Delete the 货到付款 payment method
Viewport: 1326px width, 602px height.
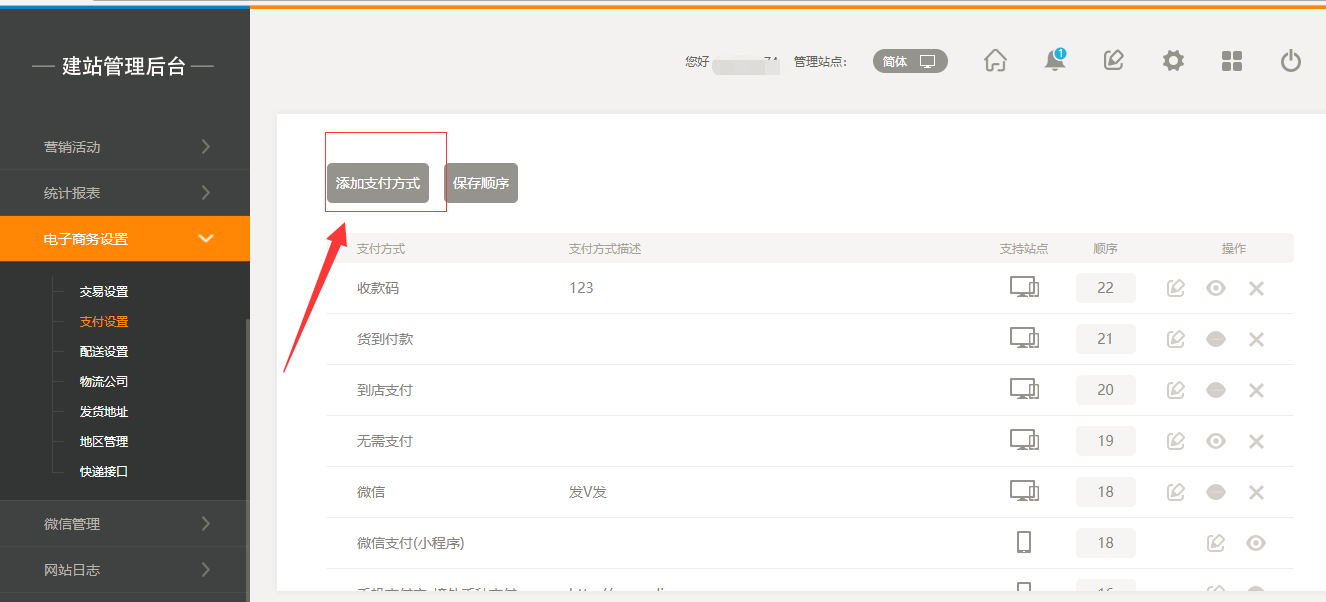1256,339
